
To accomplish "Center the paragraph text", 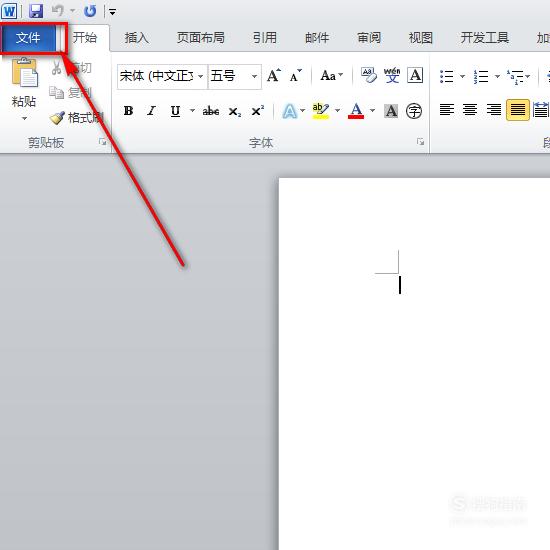I will [470, 110].
